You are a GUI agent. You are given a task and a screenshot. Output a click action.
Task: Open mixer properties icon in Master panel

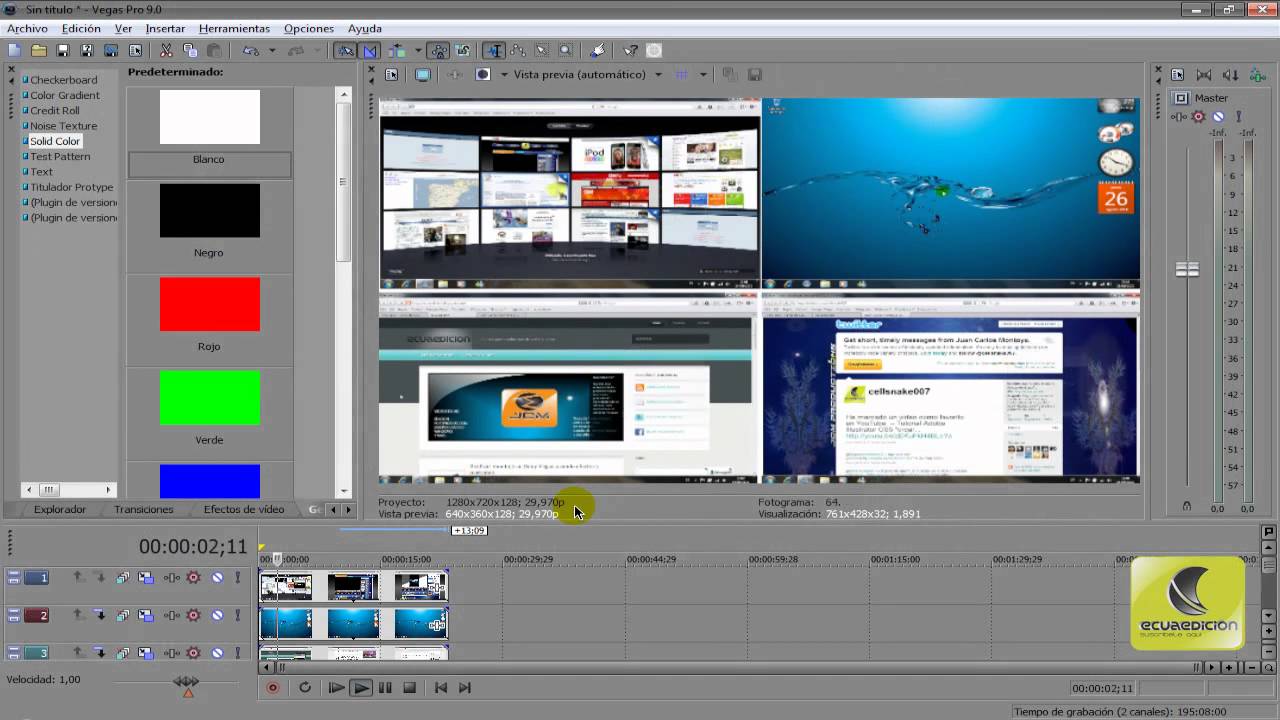pos(1178,75)
